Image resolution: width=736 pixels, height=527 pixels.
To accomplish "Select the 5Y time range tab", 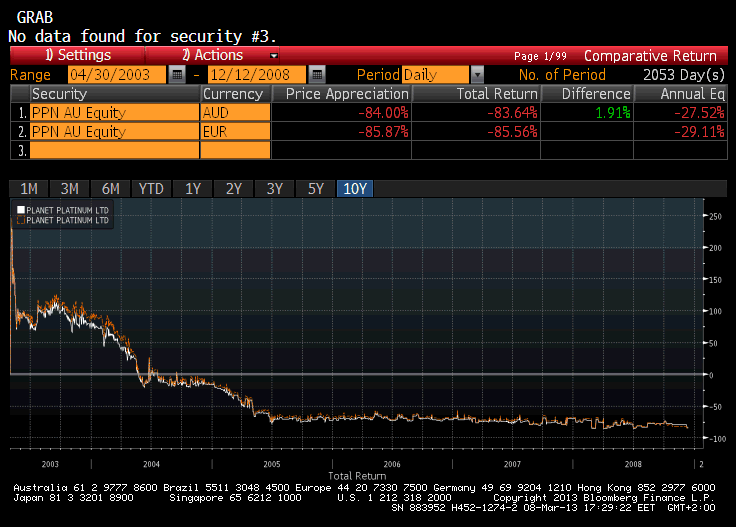I will pyautogui.click(x=315, y=189).
